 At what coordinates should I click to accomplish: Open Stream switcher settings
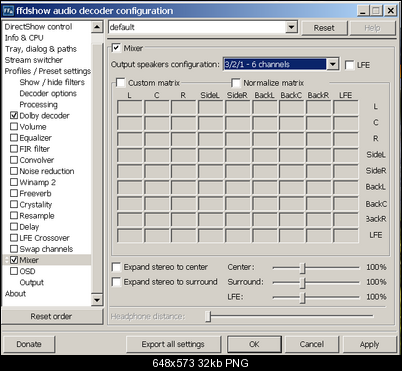pyautogui.click(x=33, y=60)
